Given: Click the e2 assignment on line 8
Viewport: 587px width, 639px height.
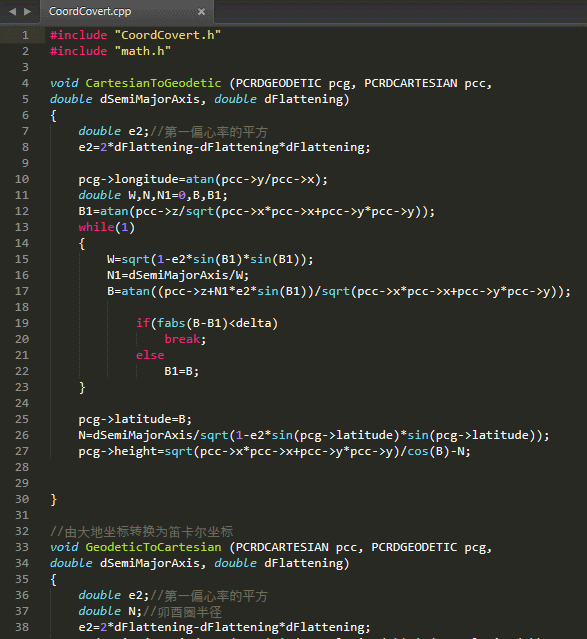Looking at the screenshot, I should point(224,147).
